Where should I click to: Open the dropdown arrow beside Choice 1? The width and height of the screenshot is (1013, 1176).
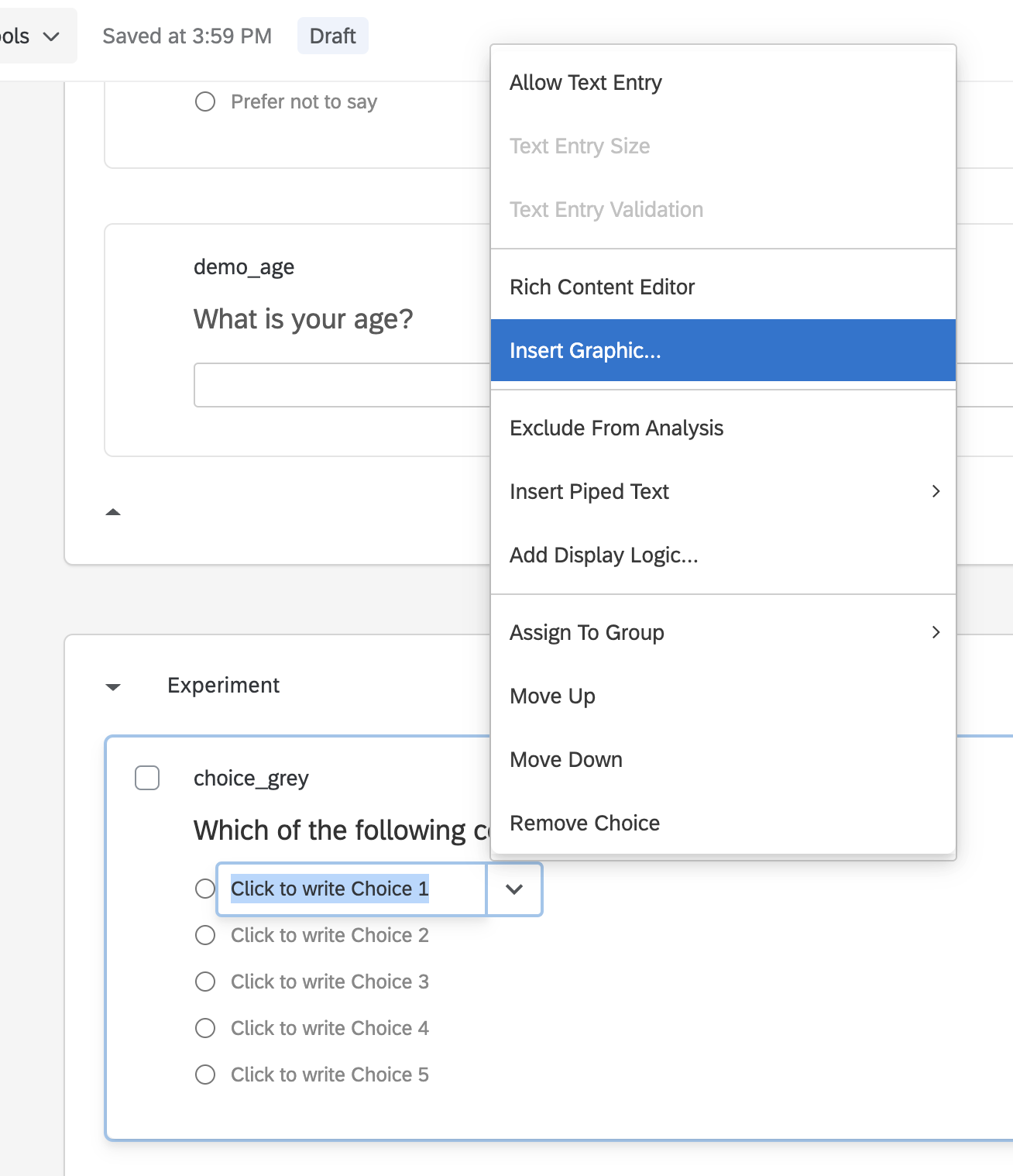pos(514,889)
